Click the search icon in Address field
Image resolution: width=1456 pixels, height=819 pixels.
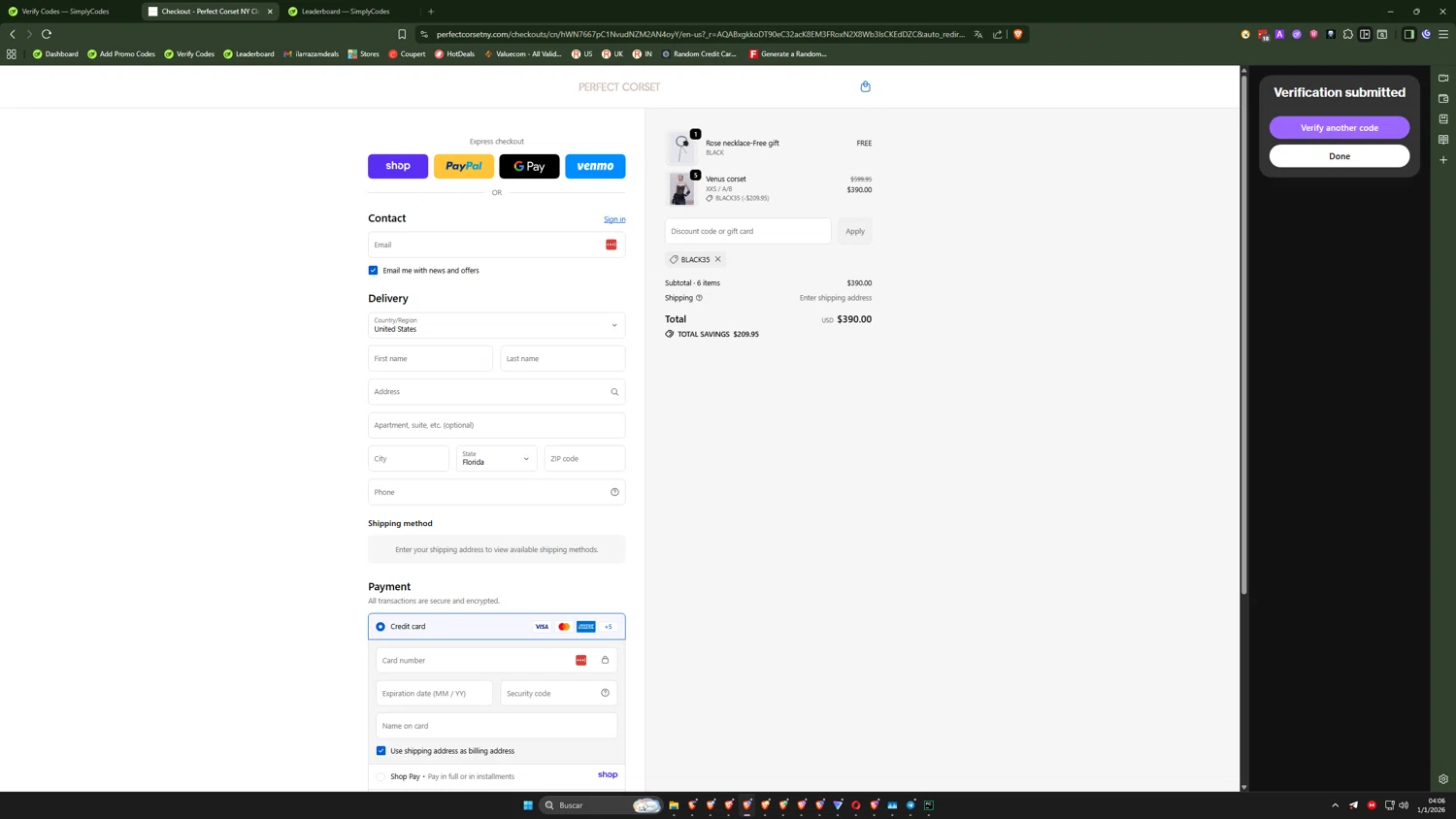[614, 392]
